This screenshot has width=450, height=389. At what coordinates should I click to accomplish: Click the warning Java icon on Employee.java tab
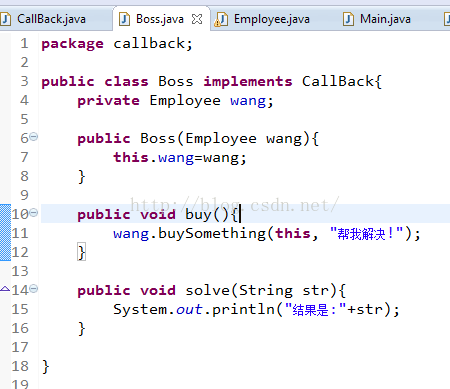click(221, 19)
